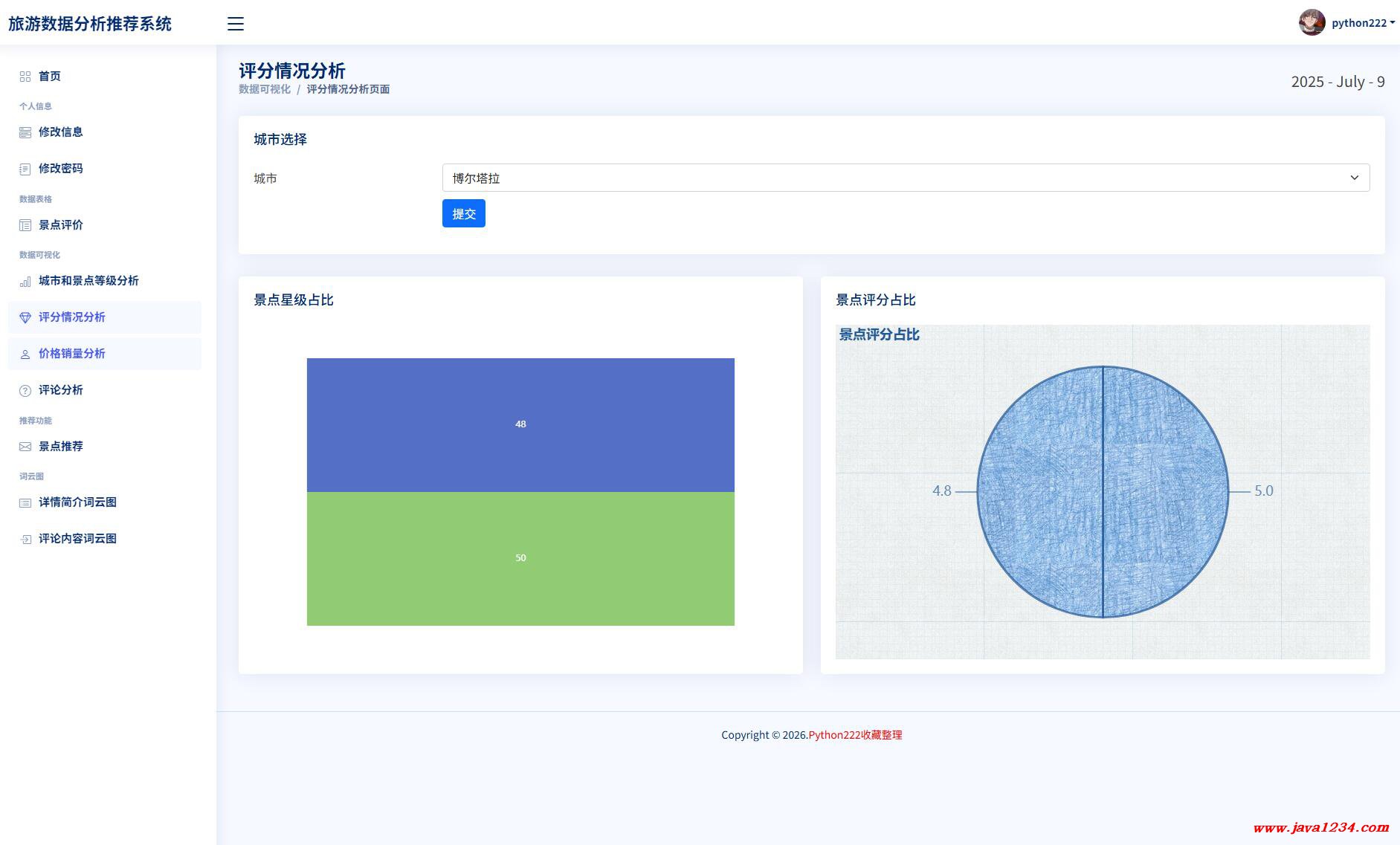Open 评论内容词云图 menu item
The height and width of the screenshot is (845, 1400).
77,539
